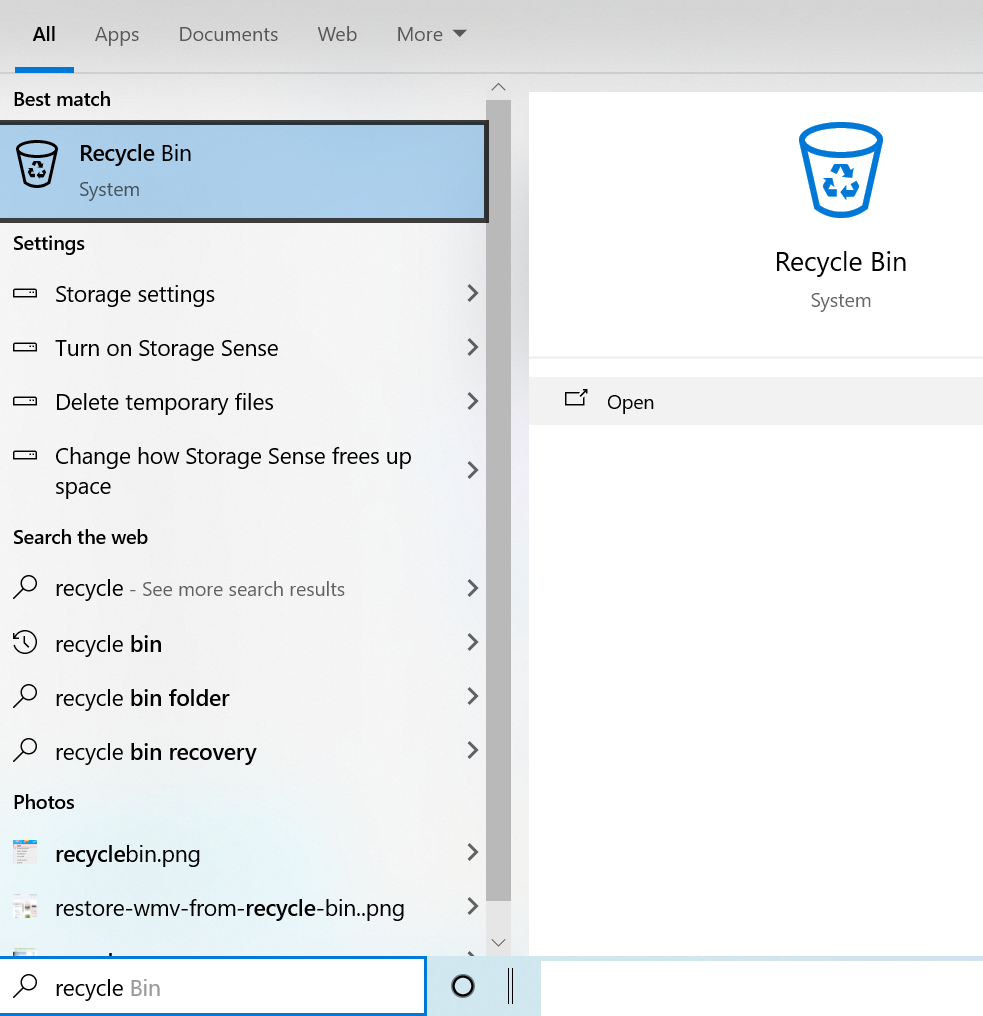This screenshot has height=1016, width=983.
Task: Click the recyclebin.png thumbnail
Action: click(x=25, y=852)
